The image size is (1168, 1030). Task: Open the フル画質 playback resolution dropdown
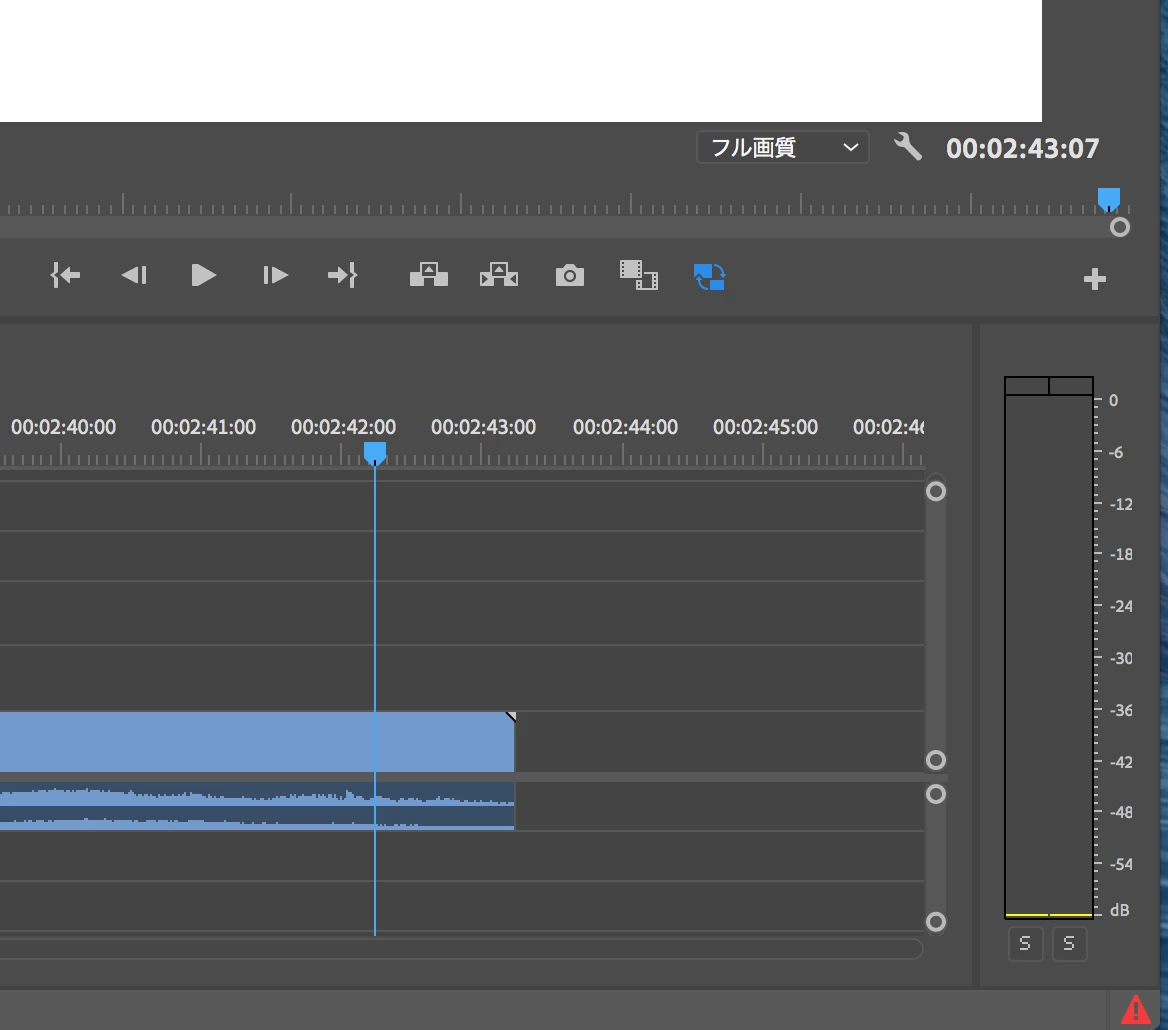[782, 147]
